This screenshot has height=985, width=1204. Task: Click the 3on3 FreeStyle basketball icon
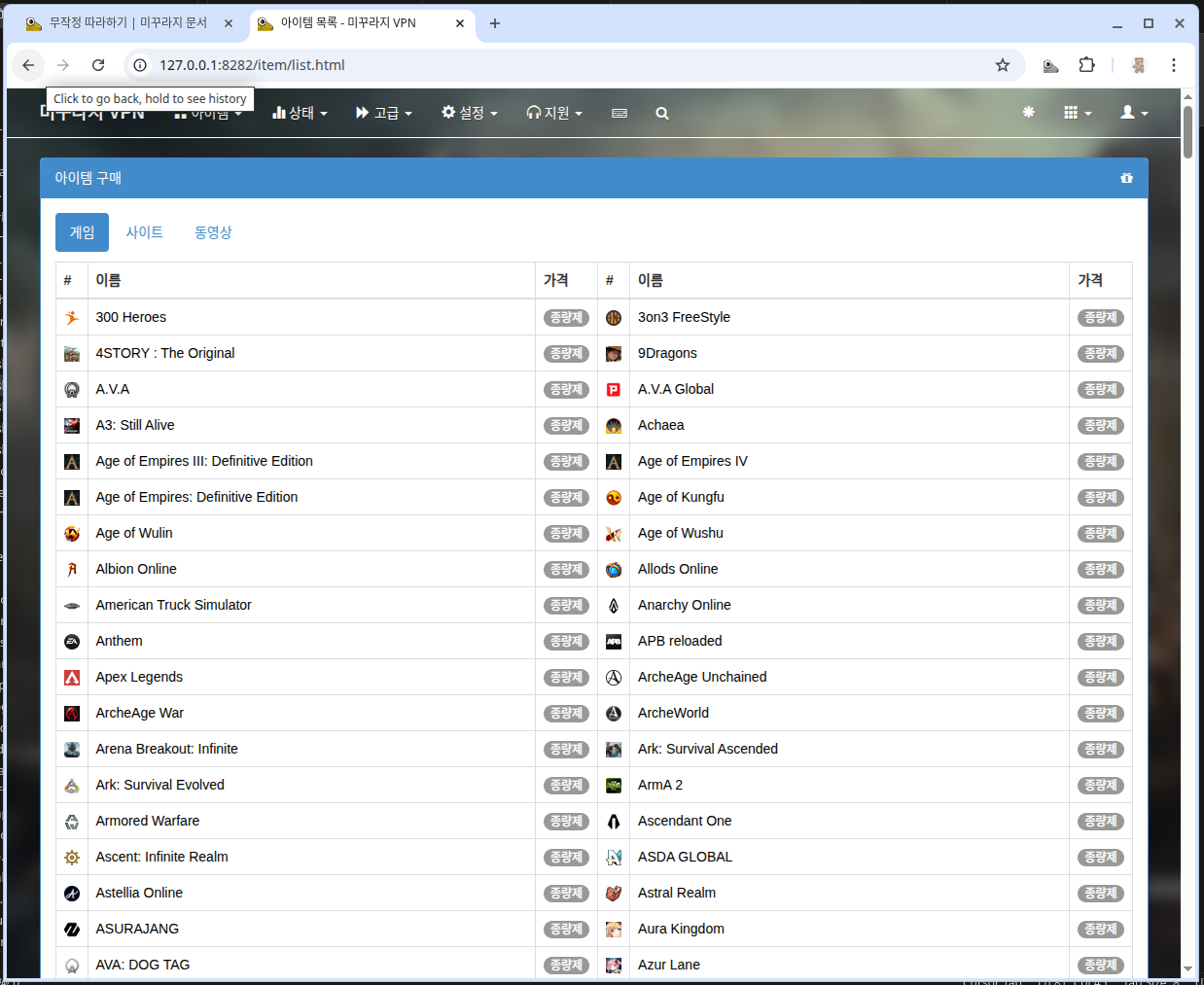pyautogui.click(x=614, y=318)
